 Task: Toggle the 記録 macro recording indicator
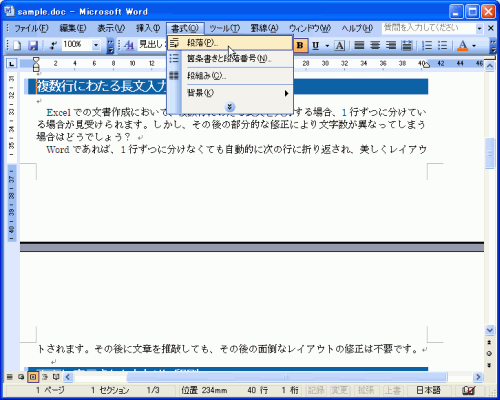click(x=315, y=390)
